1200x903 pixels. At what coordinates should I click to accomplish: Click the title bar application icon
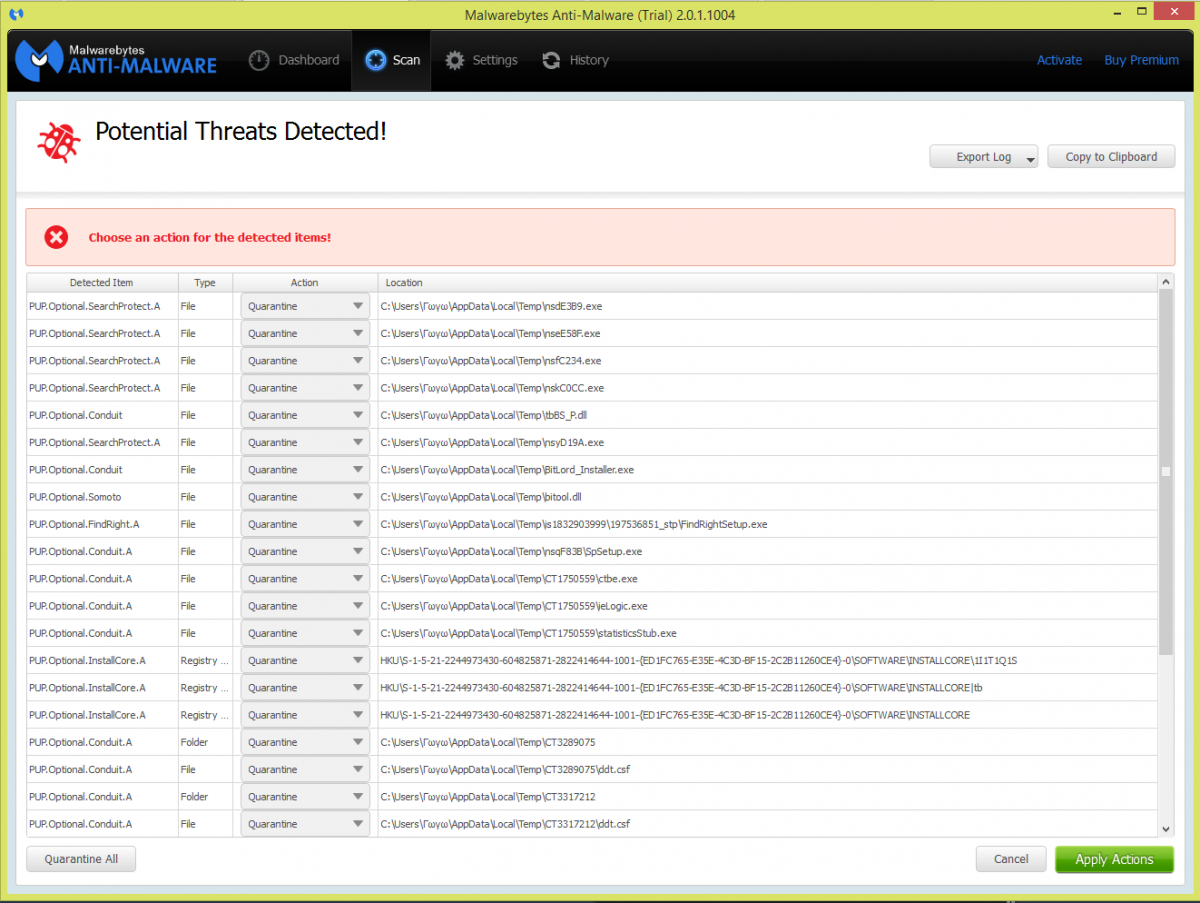pos(16,14)
